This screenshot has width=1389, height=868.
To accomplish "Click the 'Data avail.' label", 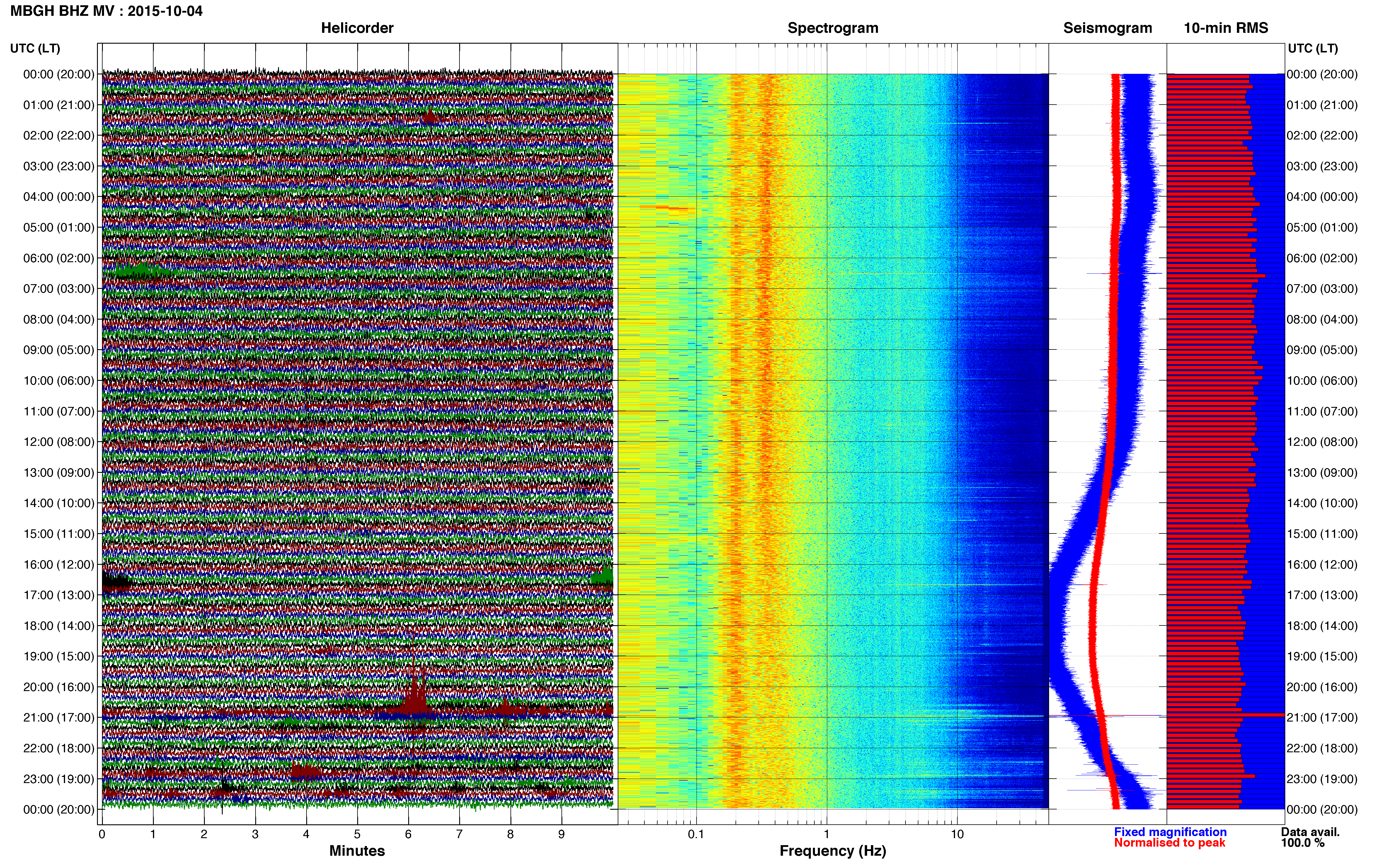I will [x=1310, y=832].
